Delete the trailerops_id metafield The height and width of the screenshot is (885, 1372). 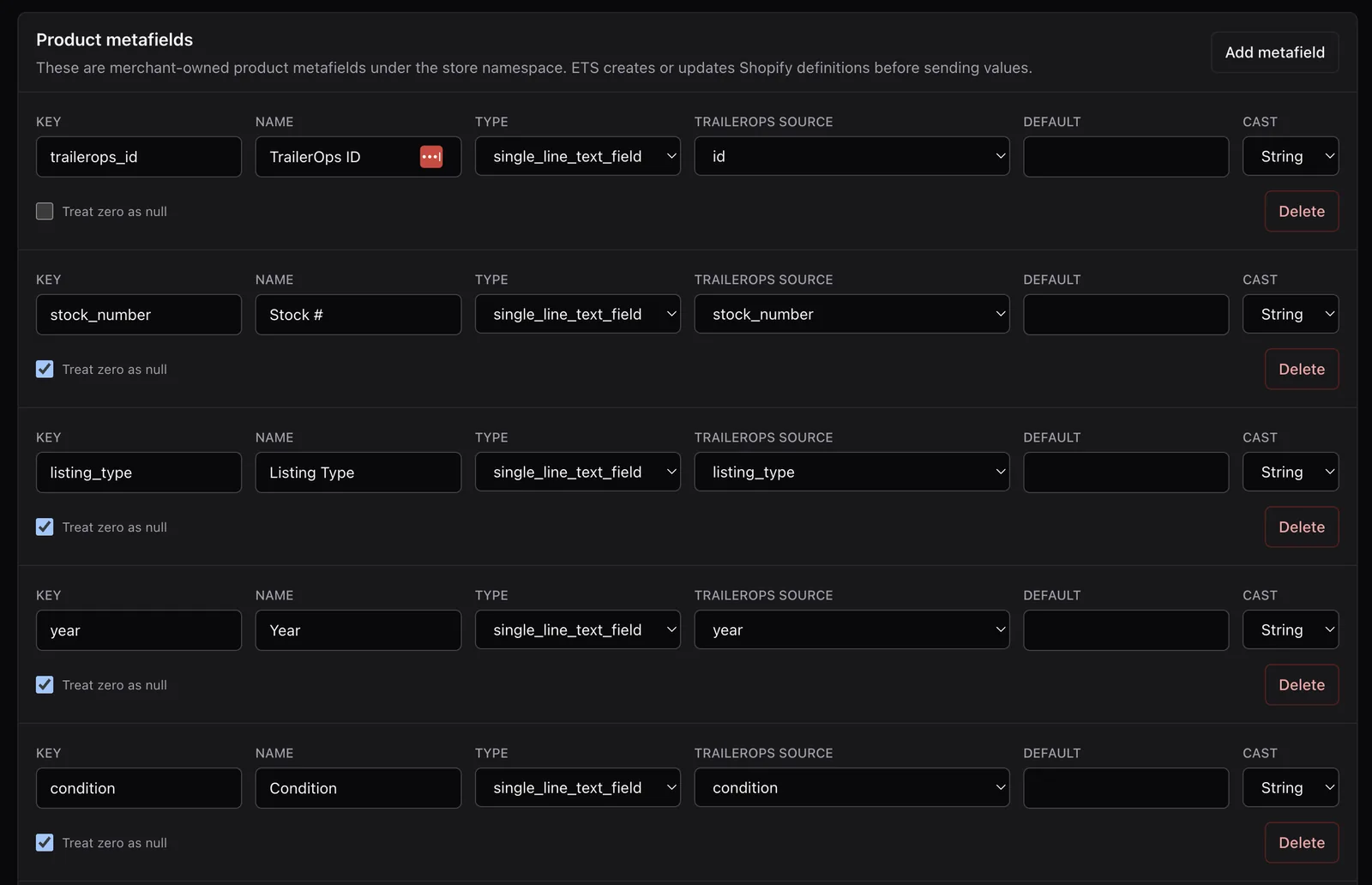1302,211
